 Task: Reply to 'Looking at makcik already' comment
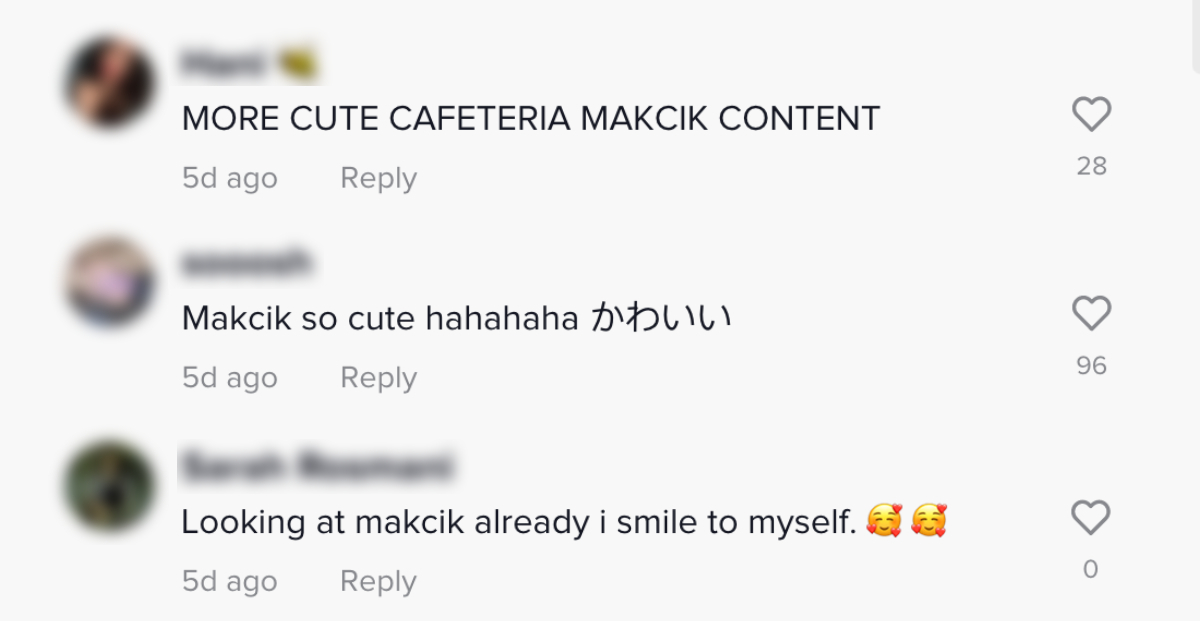click(378, 581)
